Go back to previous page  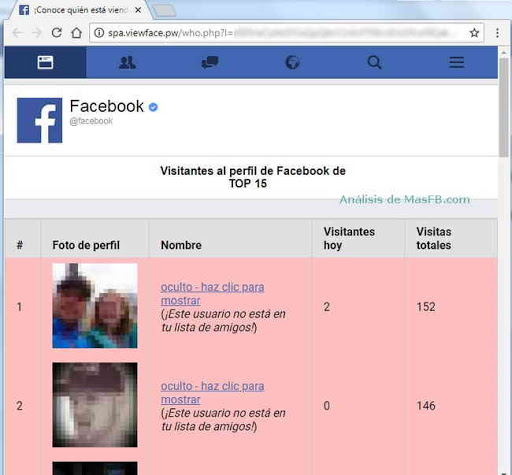pyautogui.click(x=17, y=33)
